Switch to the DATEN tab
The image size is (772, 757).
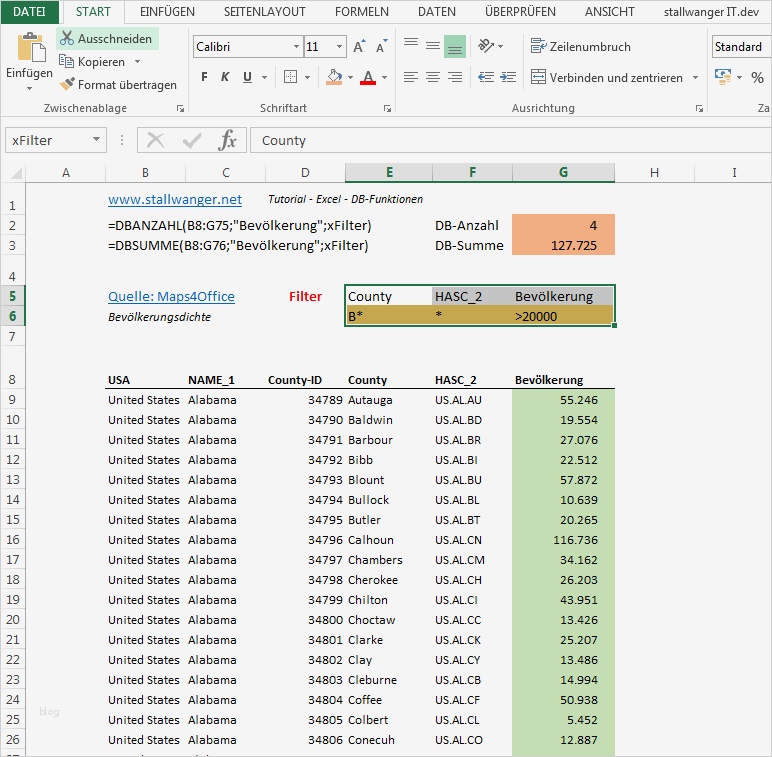[437, 12]
